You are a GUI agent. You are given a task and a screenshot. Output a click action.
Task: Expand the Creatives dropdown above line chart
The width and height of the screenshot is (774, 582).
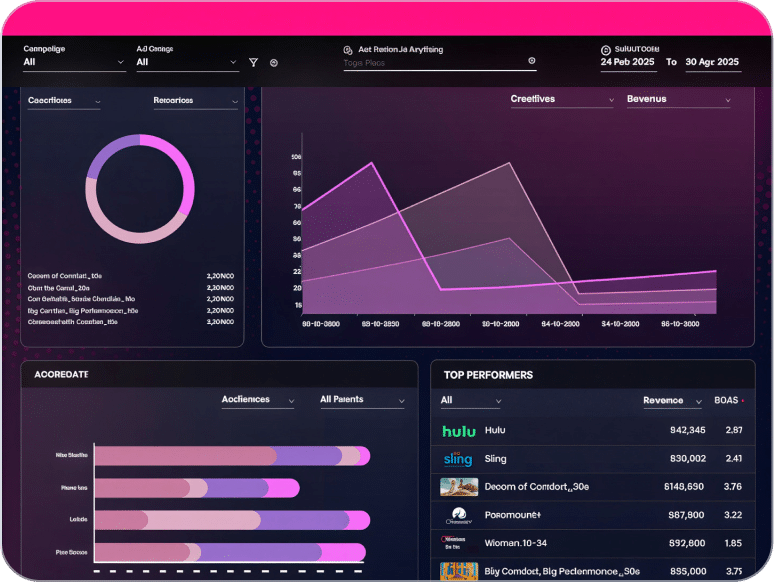[x=562, y=99]
